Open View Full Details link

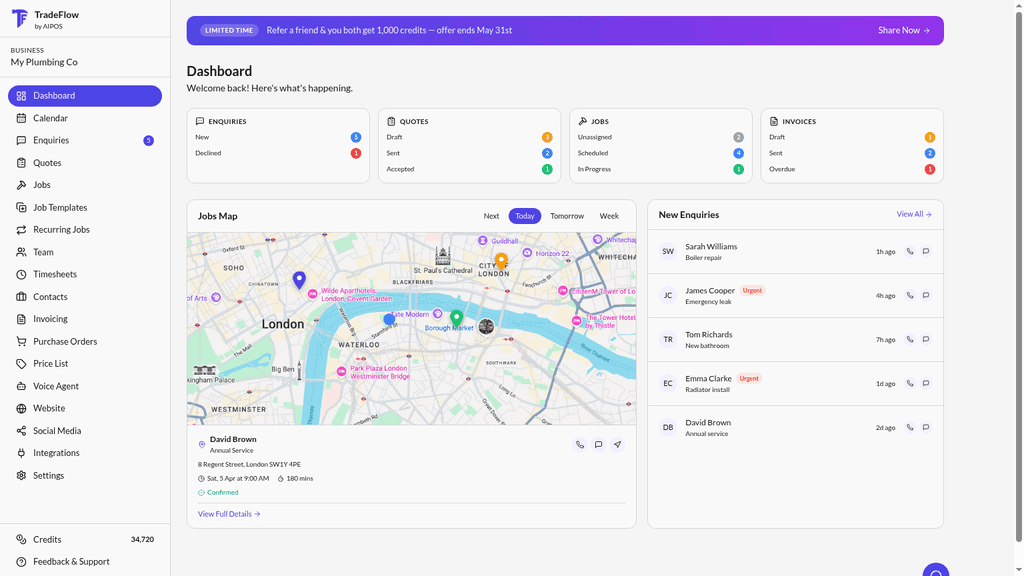[x=229, y=514]
